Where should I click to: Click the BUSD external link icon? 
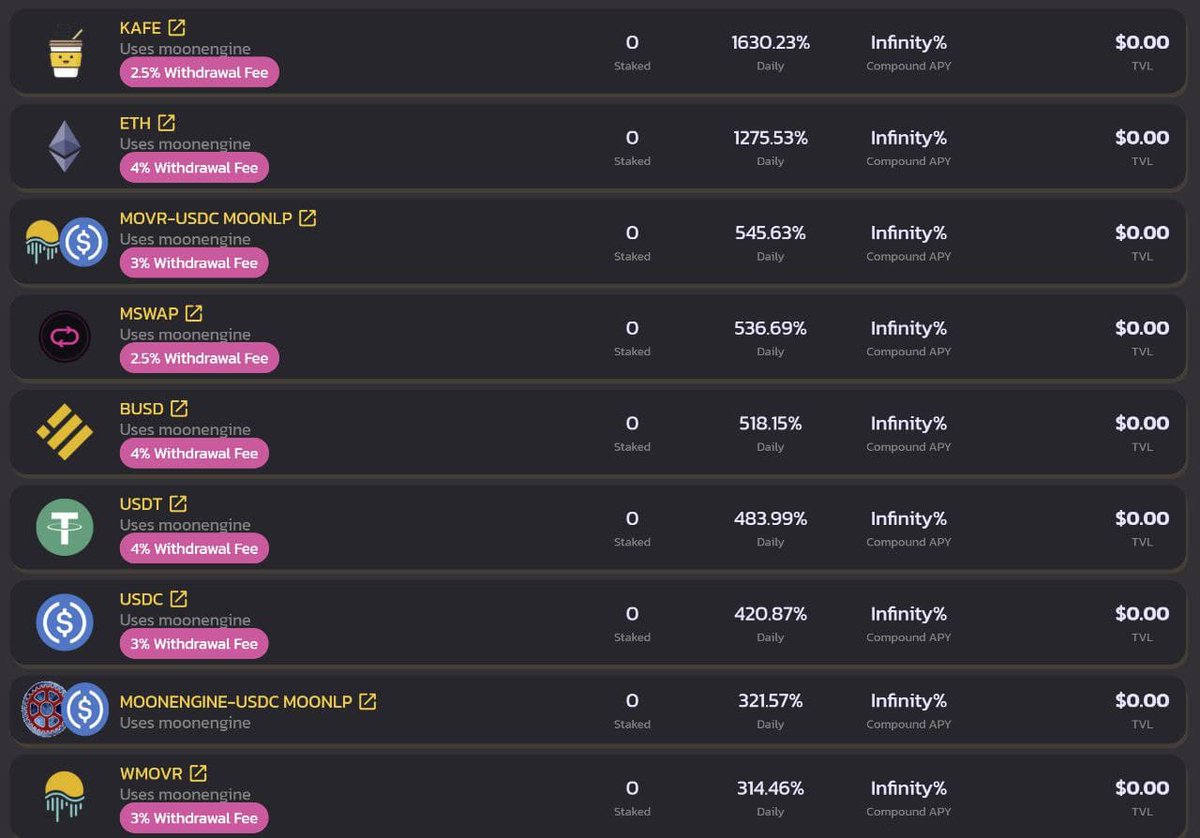click(179, 408)
